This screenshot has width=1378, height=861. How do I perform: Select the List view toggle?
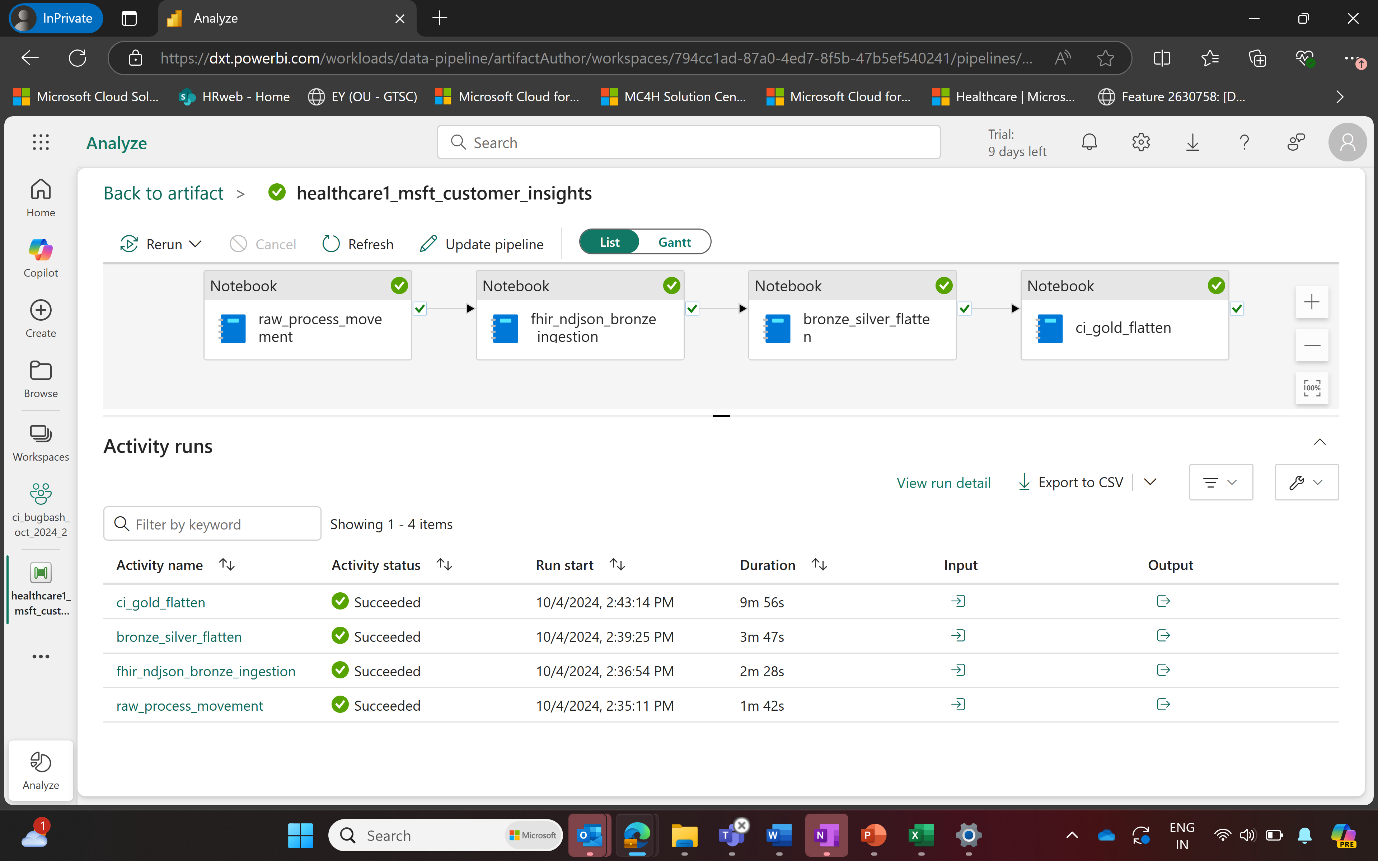609,241
